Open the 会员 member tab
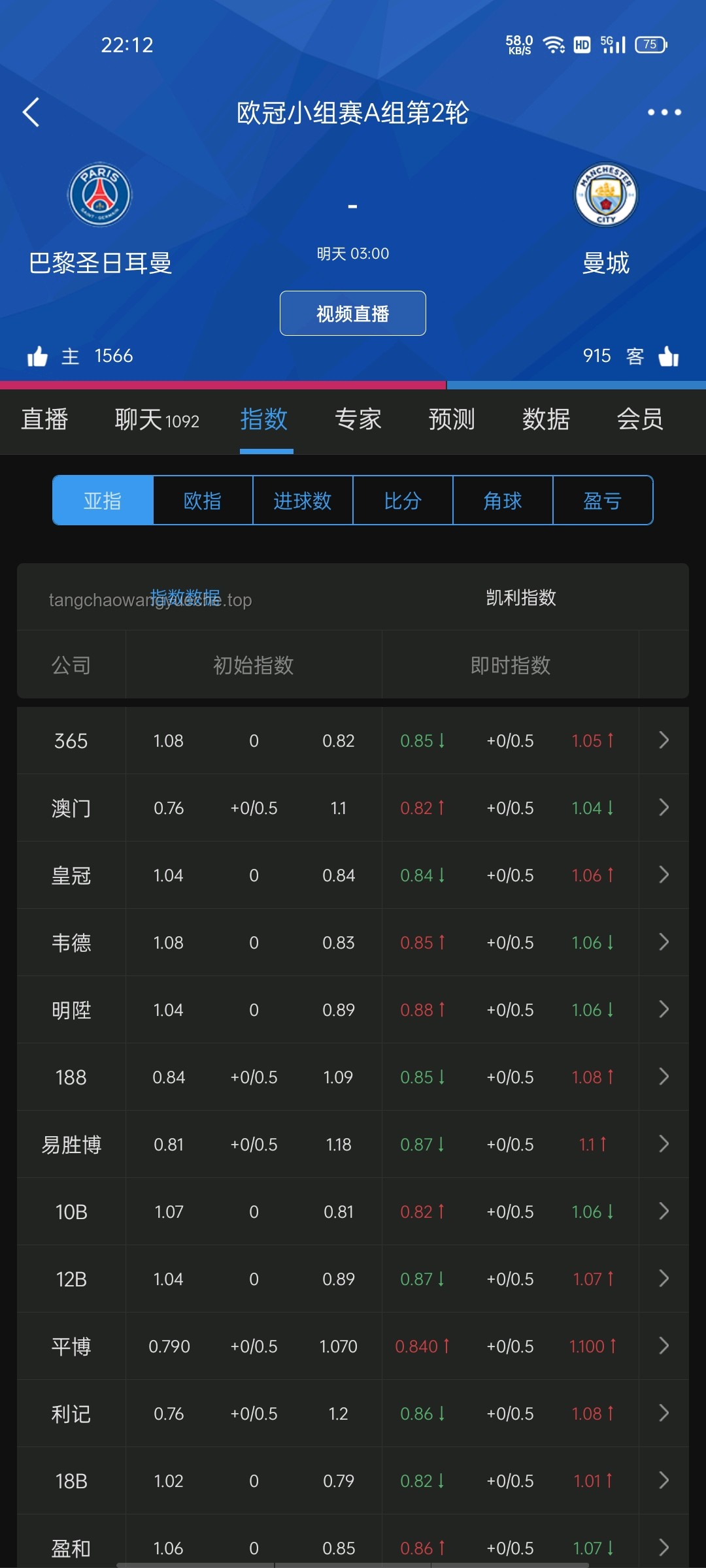Image resolution: width=706 pixels, height=1568 pixels. click(640, 419)
